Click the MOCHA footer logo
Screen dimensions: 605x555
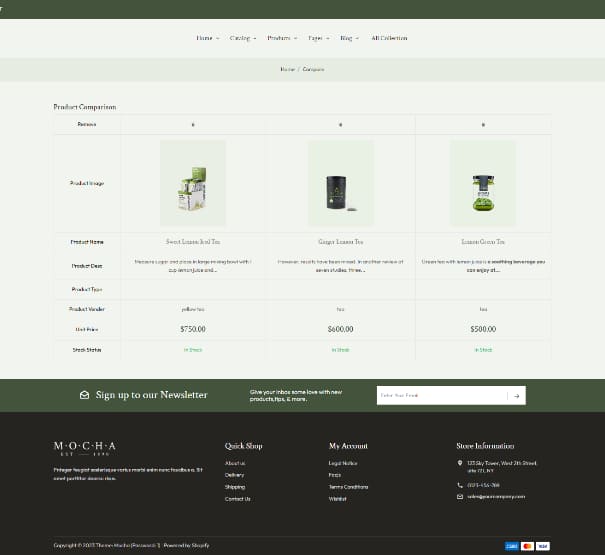click(x=85, y=448)
